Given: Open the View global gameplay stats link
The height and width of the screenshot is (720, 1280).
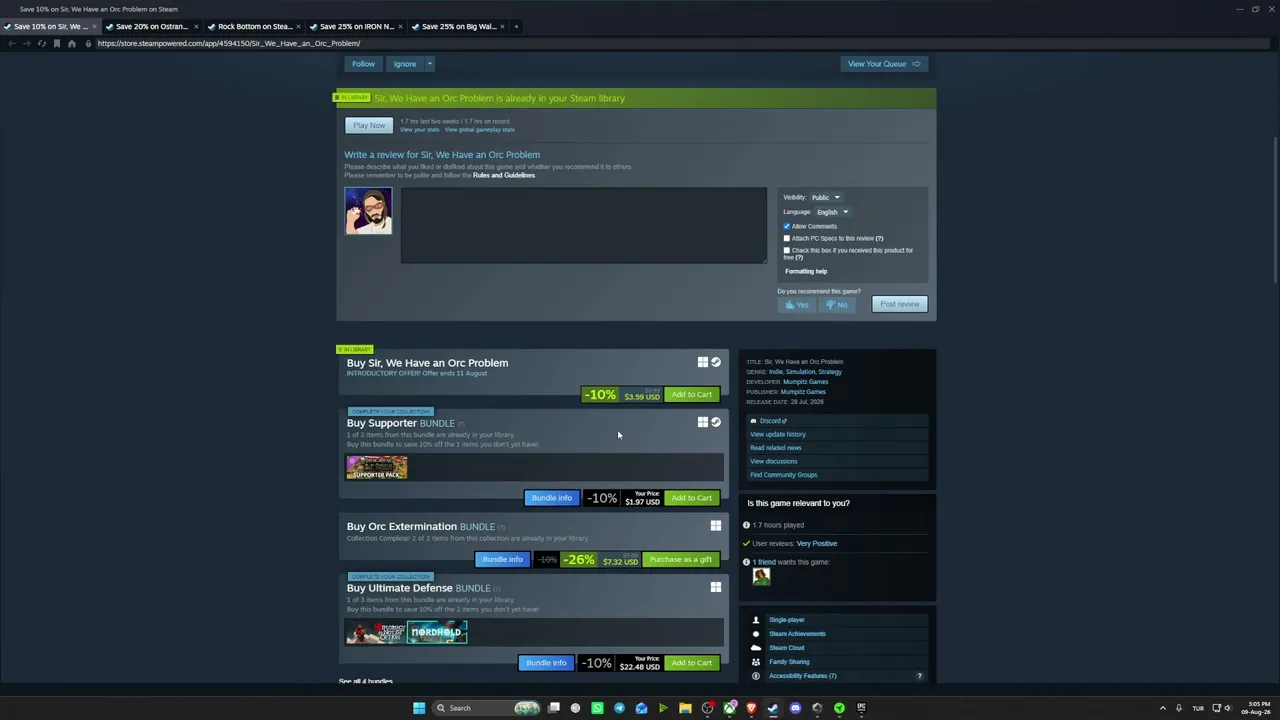Looking at the screenshot, I should pyautogui.click(x=480, y=130).
